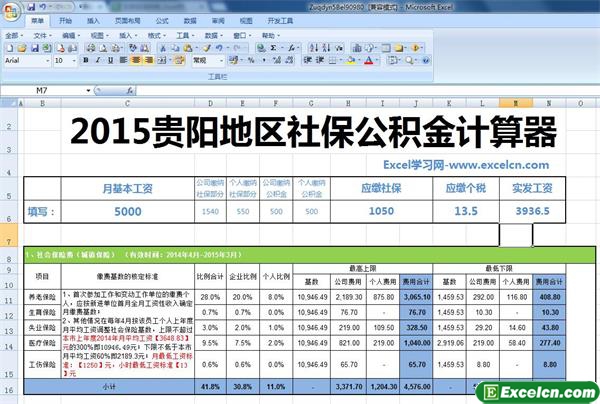
Task: Click the Insert Function fx toolbar icon
Action: [292, 48]
